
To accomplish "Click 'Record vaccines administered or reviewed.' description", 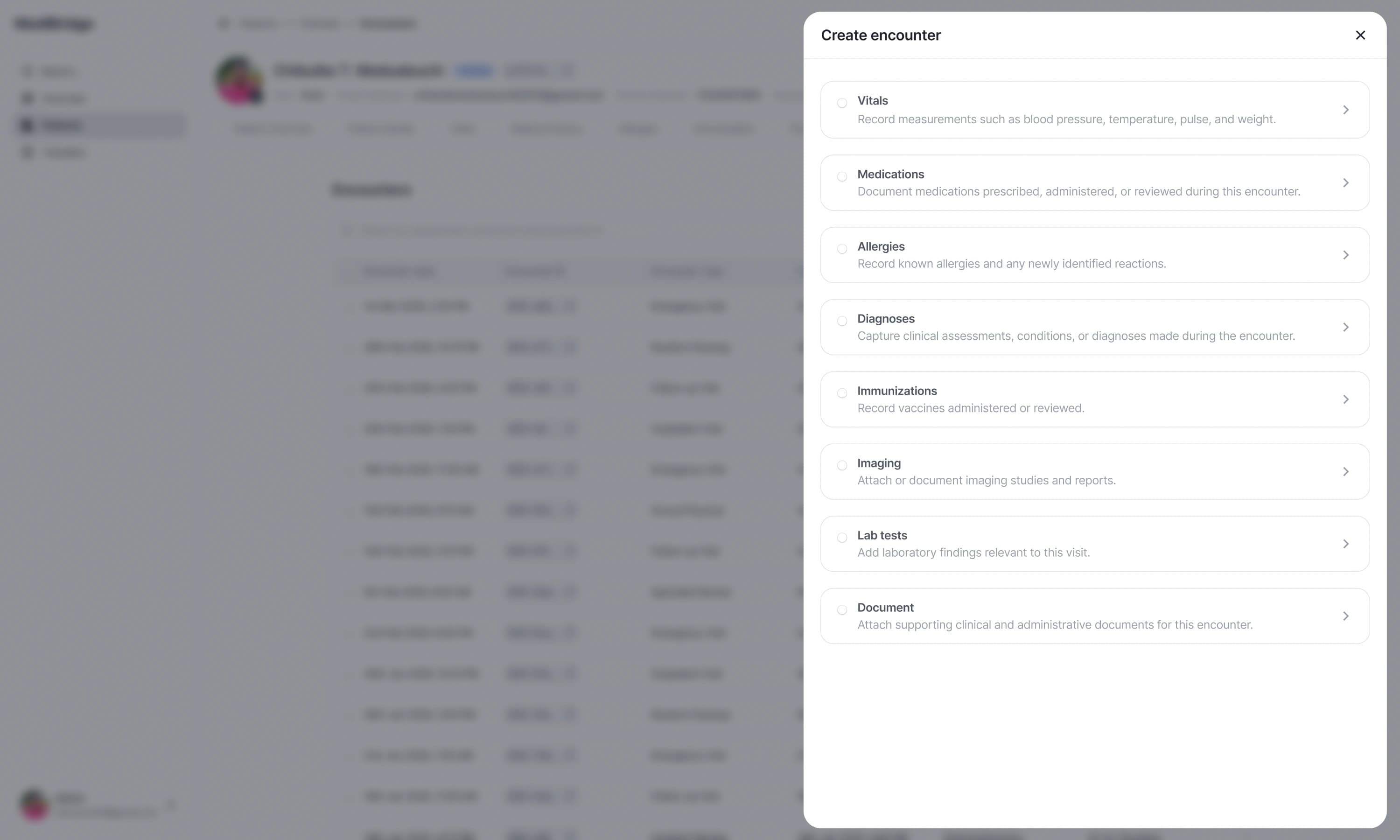I will (x=971, y=408).
